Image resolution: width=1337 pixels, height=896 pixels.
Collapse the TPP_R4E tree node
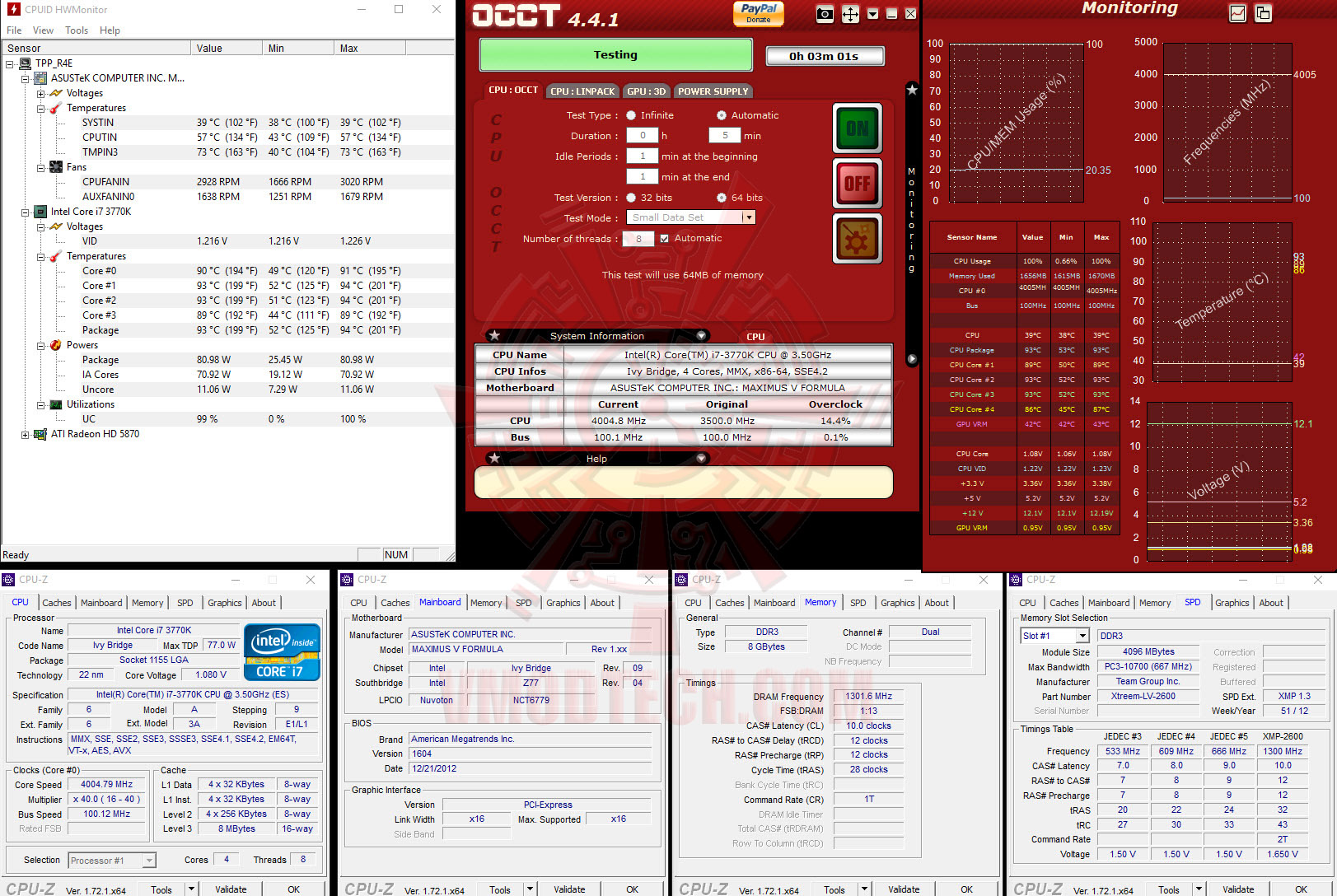pos(10,63)
